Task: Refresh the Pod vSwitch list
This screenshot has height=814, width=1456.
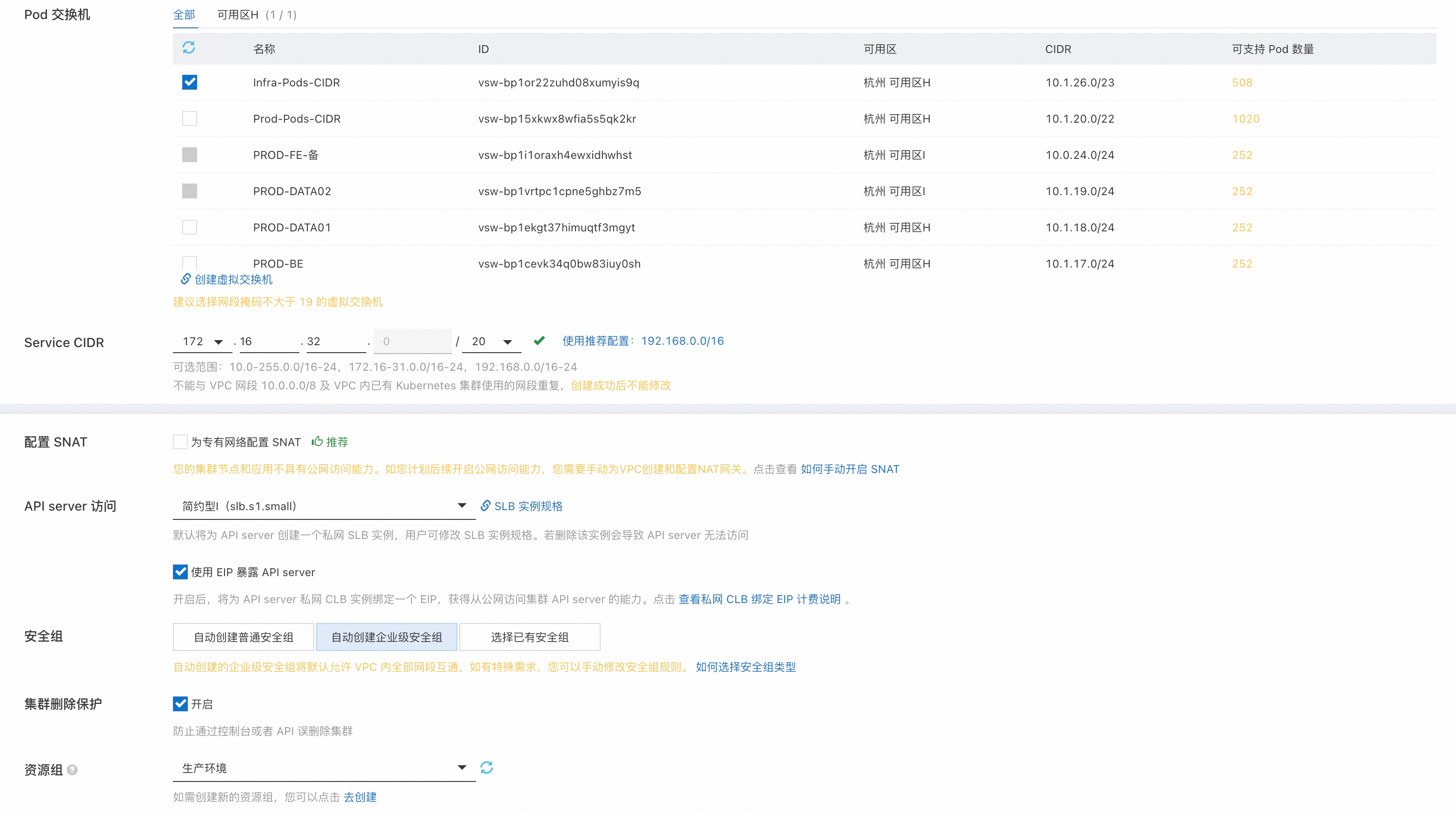Action: click(189, 47)
